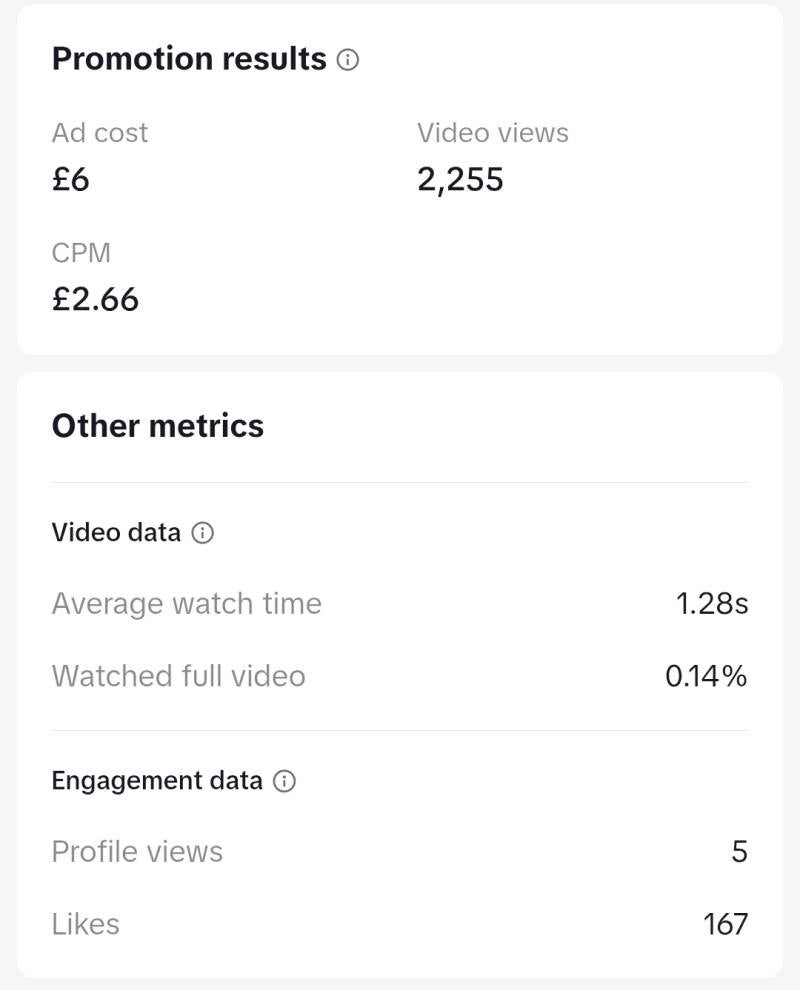Click the Video data section title
The height and width of the screenshot is (990, 800).
click(x=116, y=533)
